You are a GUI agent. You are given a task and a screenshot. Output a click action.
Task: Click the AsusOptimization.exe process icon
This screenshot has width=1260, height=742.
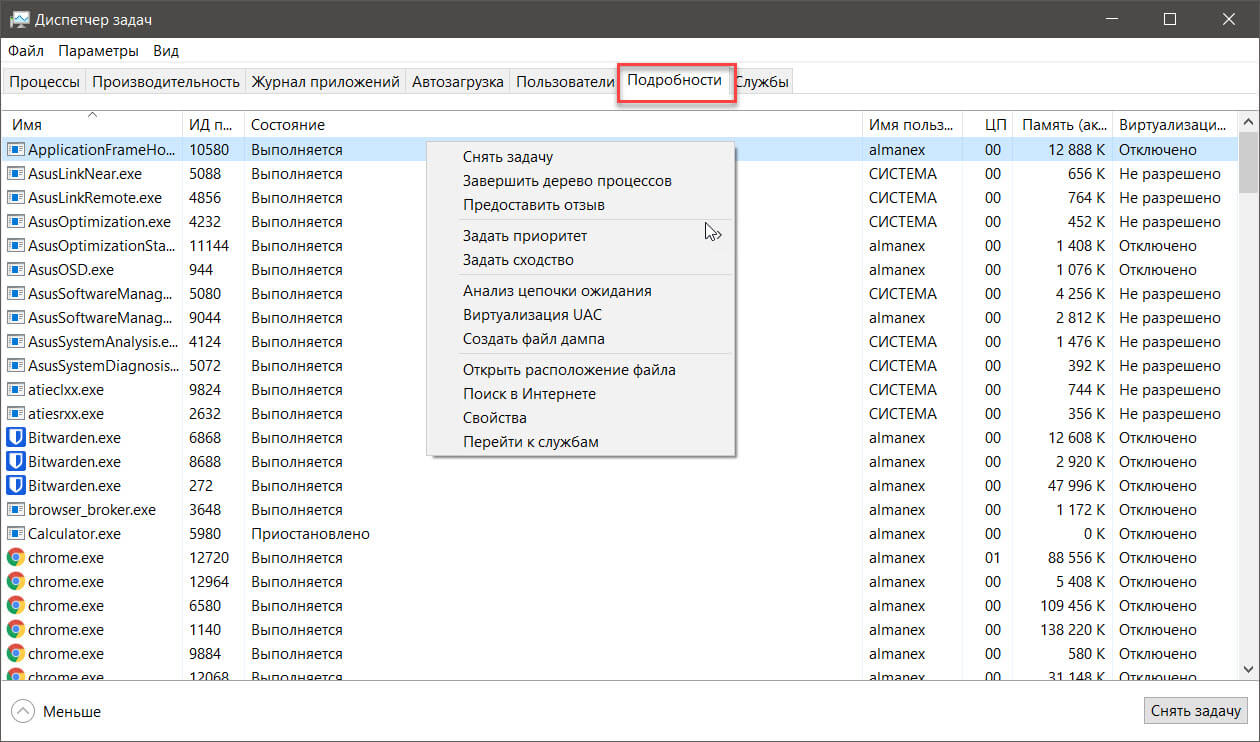(15, 221)
